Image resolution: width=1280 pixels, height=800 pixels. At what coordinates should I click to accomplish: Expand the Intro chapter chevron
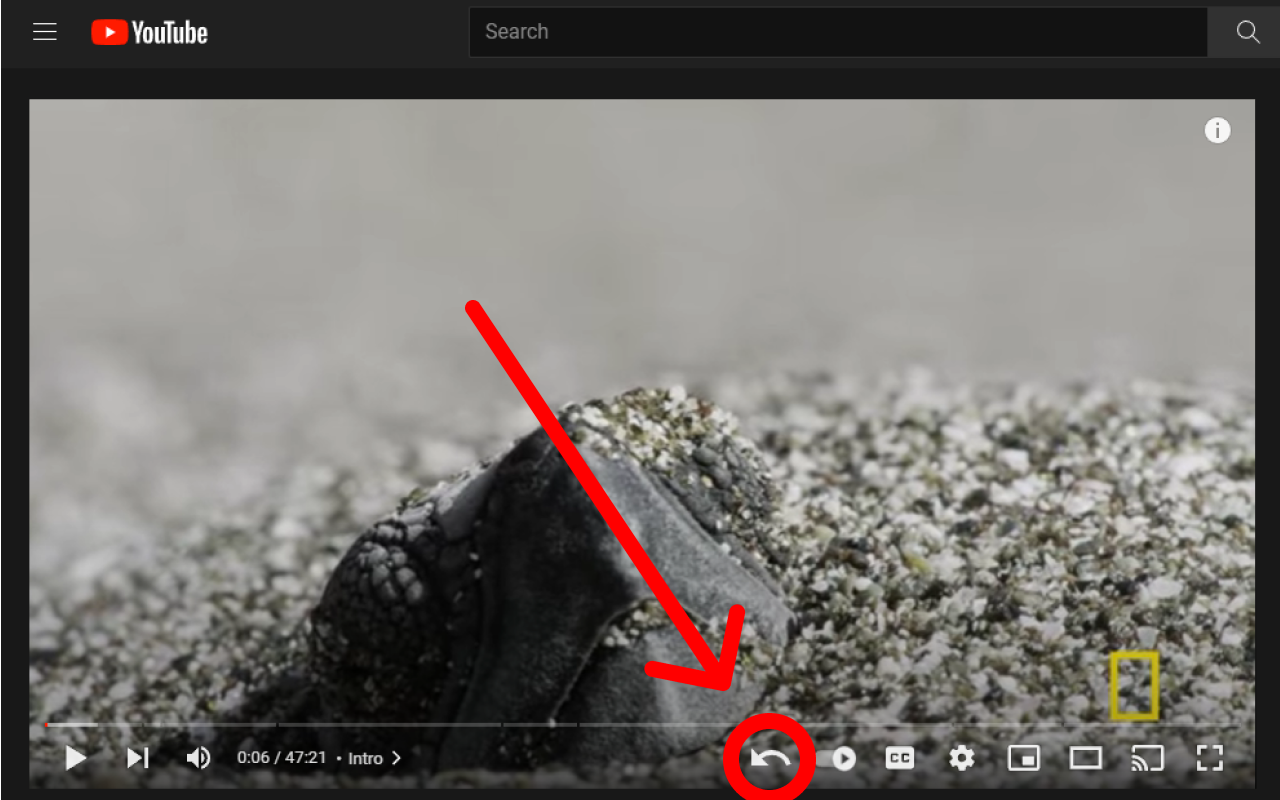click(396, 758)
